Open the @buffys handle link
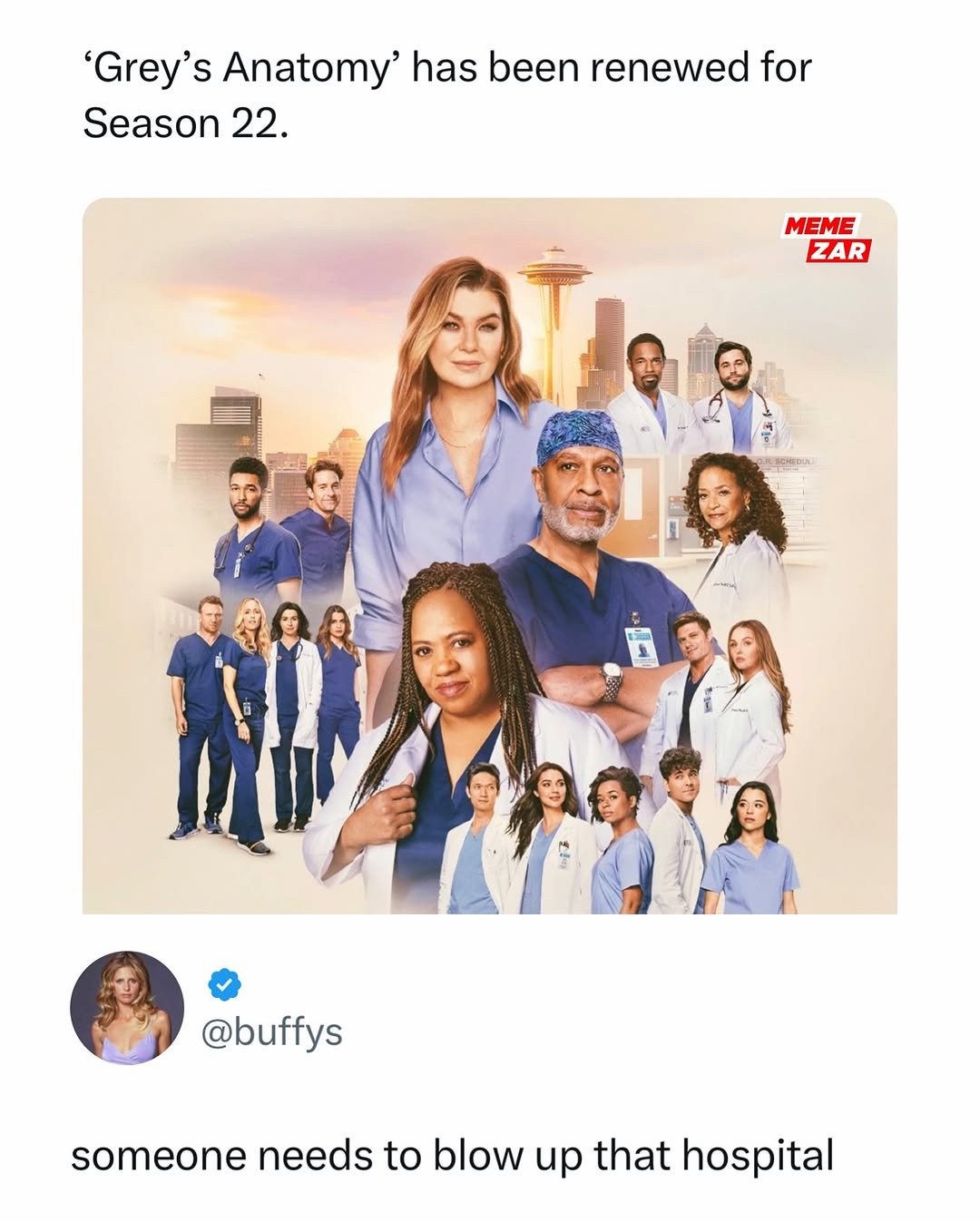The image size is (980, 1222). point(270,1031)
